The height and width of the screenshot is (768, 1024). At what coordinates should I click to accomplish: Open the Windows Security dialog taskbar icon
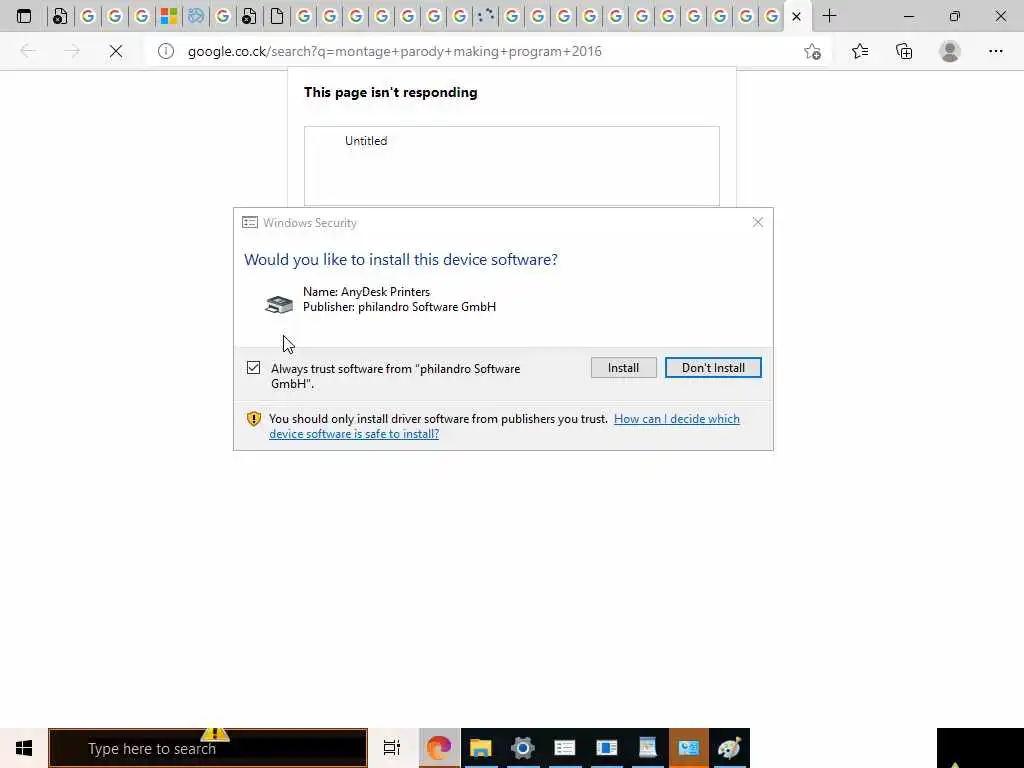coord(564,748)
